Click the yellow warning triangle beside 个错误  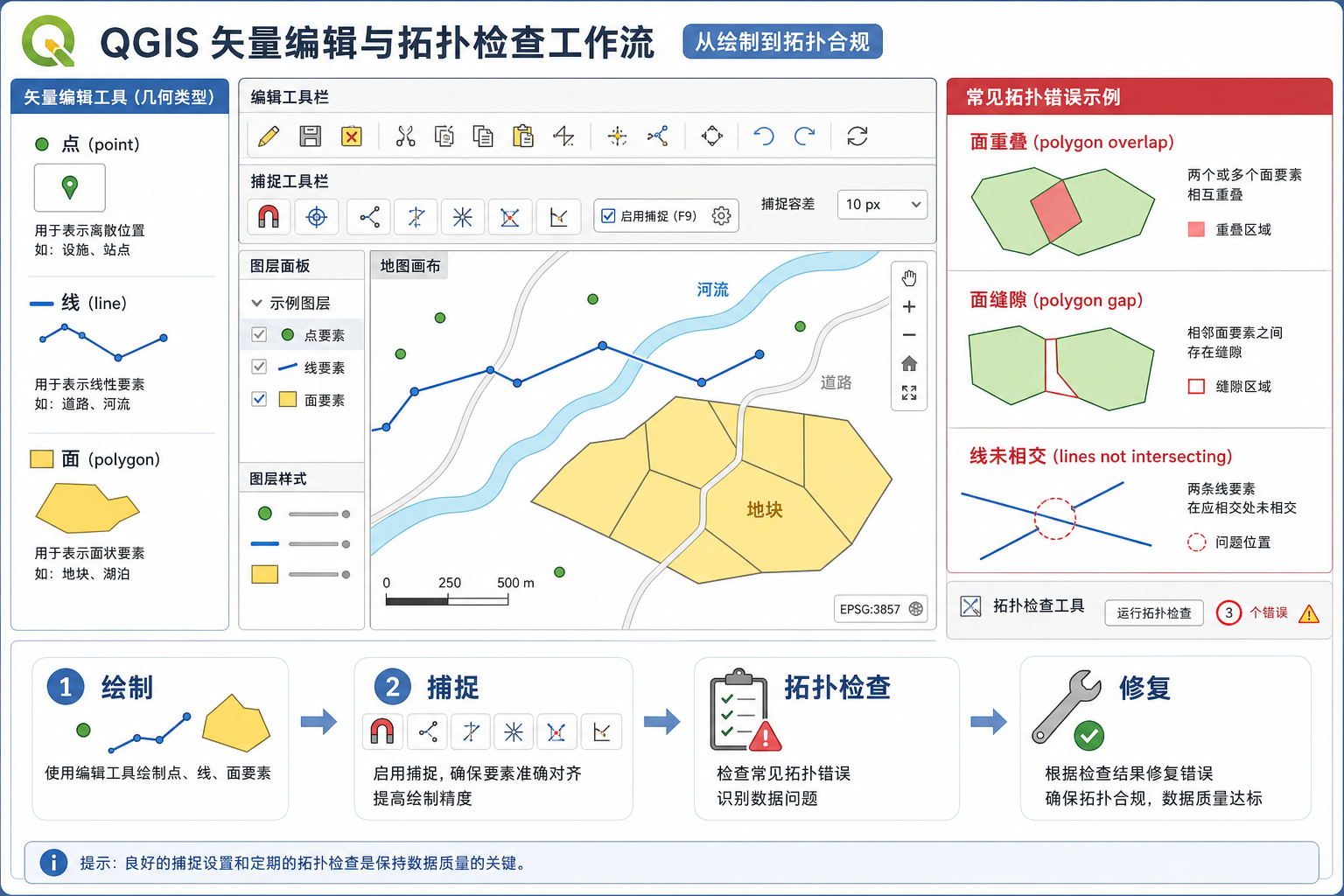(1309, 613)
